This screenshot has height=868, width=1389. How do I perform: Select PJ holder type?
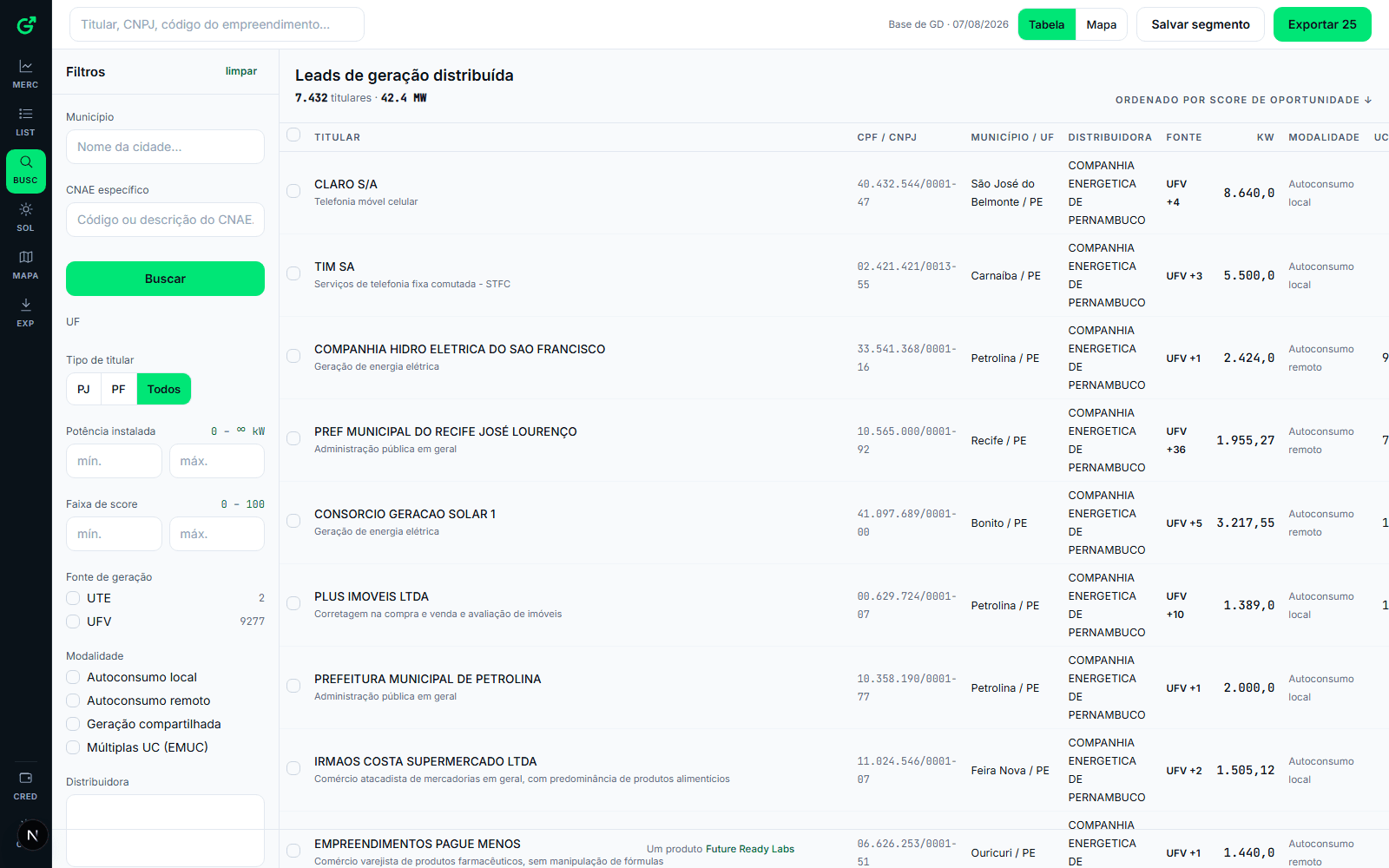pos(83,389)
